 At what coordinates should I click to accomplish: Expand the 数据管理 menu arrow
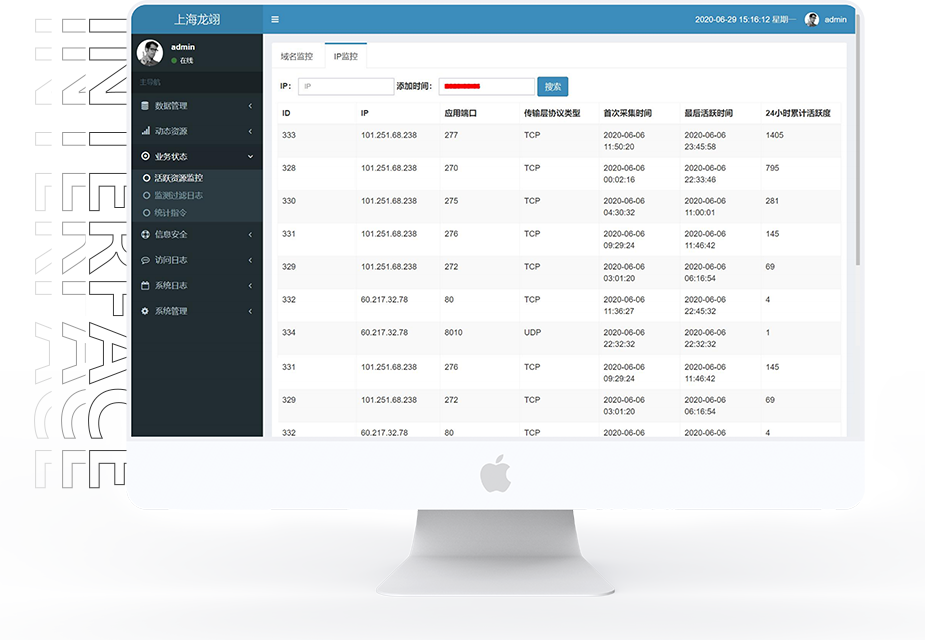click(250, 106)
